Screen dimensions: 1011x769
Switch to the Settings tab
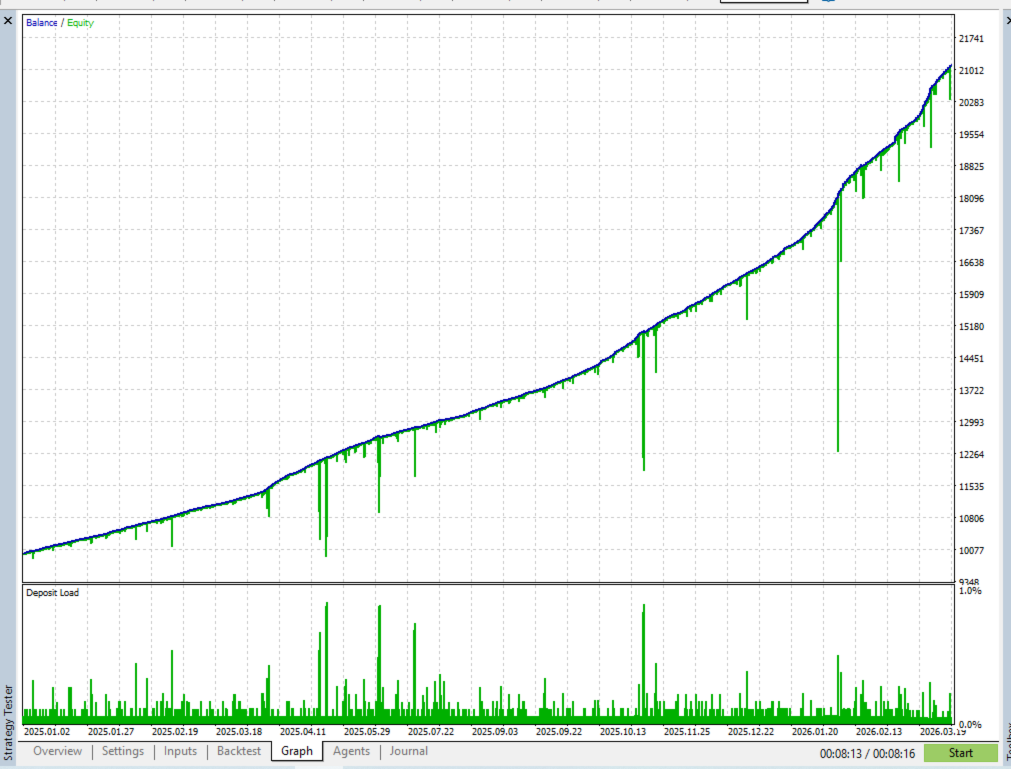(123, 751)
